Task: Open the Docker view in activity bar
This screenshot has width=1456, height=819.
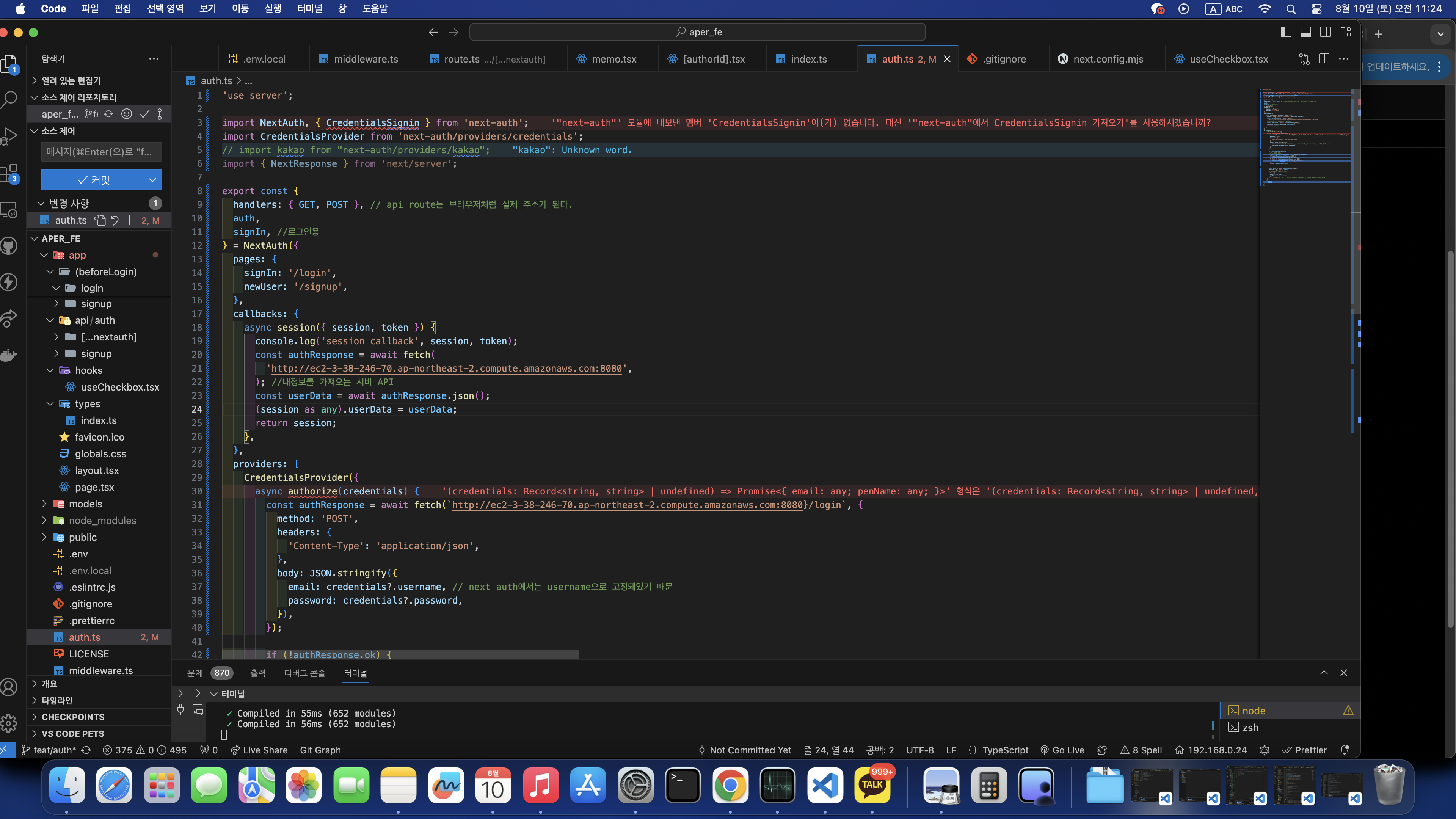Action: point(9,355)
